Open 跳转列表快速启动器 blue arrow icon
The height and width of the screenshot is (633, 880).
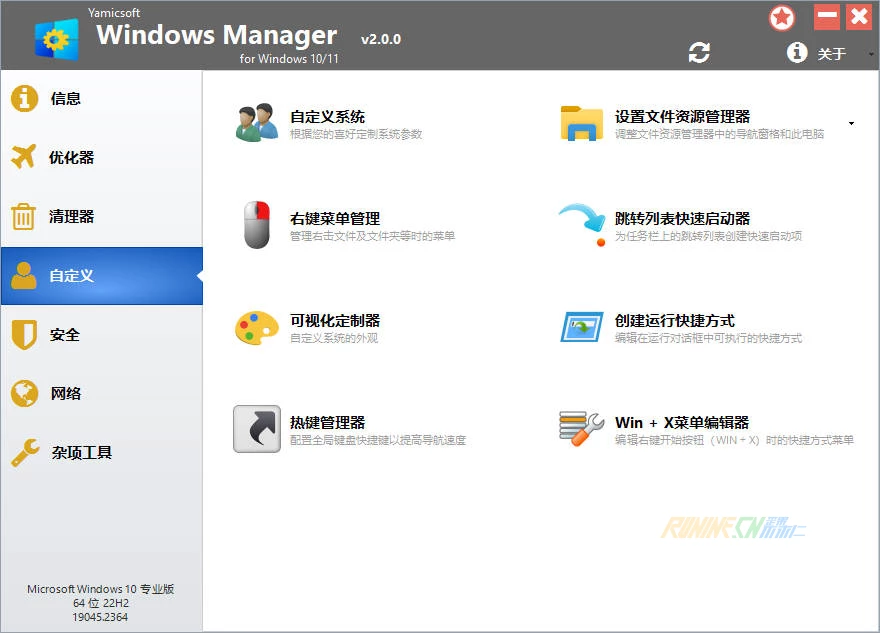(x=581, y=225)
